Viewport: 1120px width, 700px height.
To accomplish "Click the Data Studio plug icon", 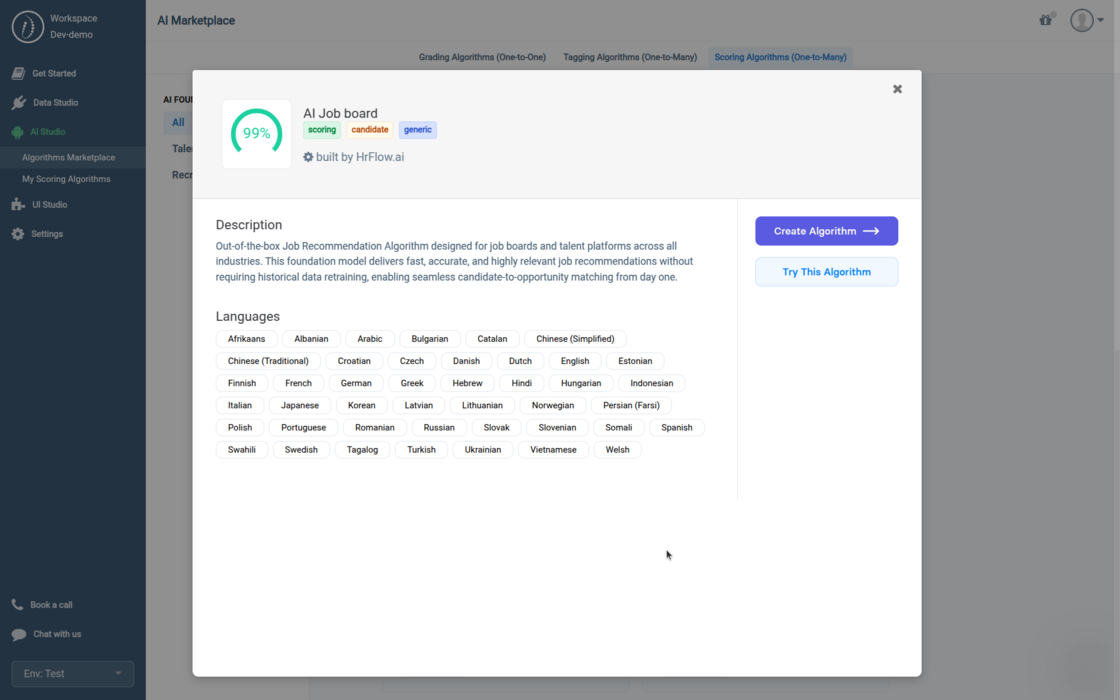I will click(19, 102).
